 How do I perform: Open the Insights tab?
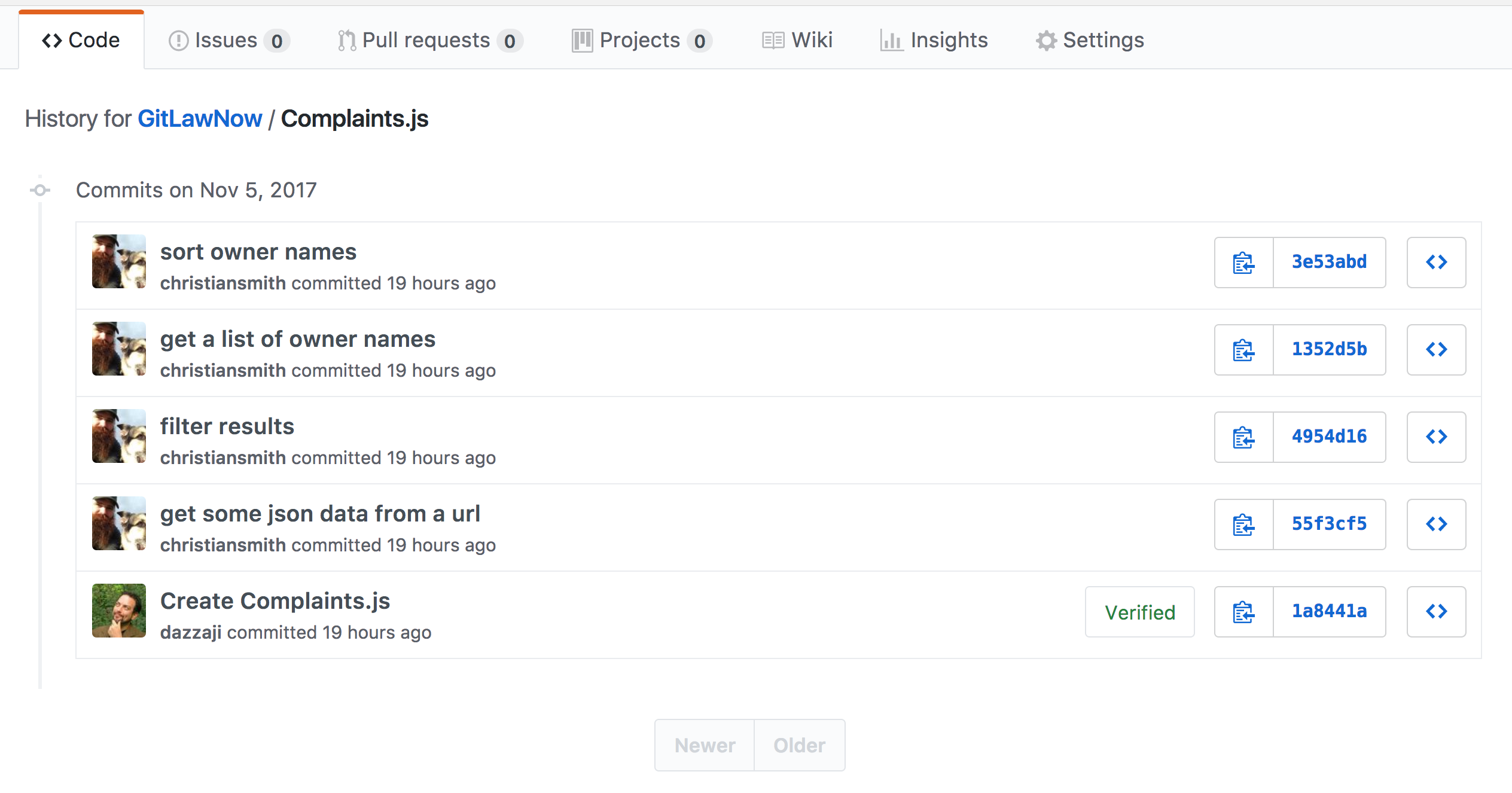[934, 40]
